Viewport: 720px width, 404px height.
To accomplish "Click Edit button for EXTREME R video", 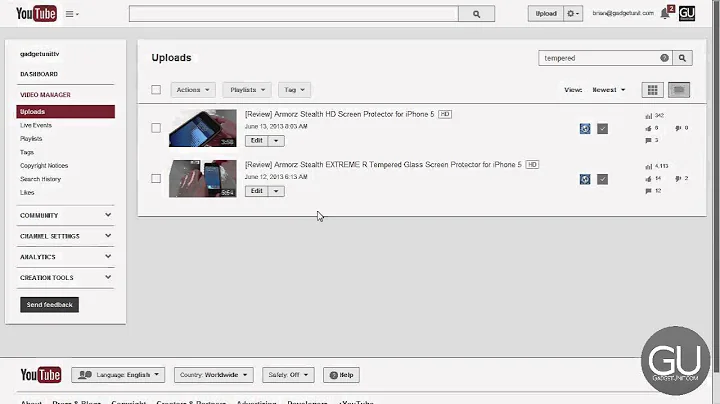I will coord(257,191).
